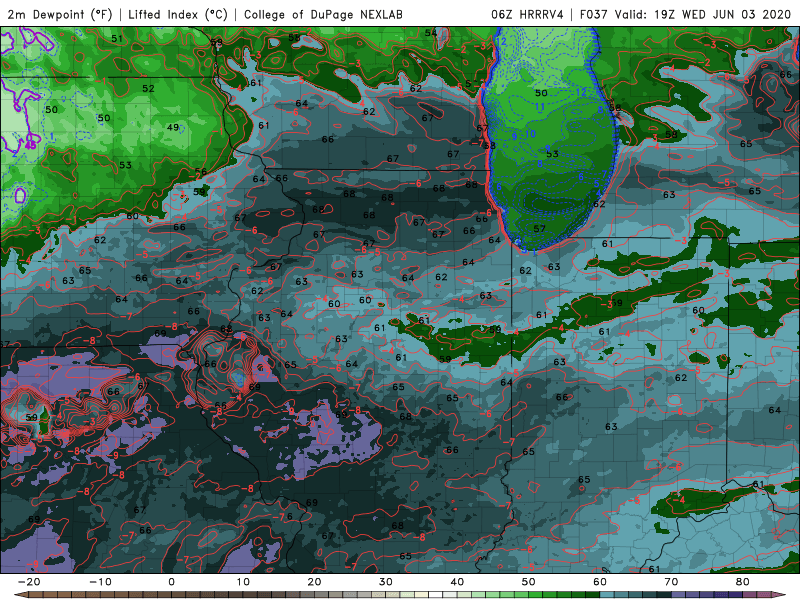Click the "10" label on the color scale
The width and height of the screenshot is (800, 600).
click(x=243, y=582)
